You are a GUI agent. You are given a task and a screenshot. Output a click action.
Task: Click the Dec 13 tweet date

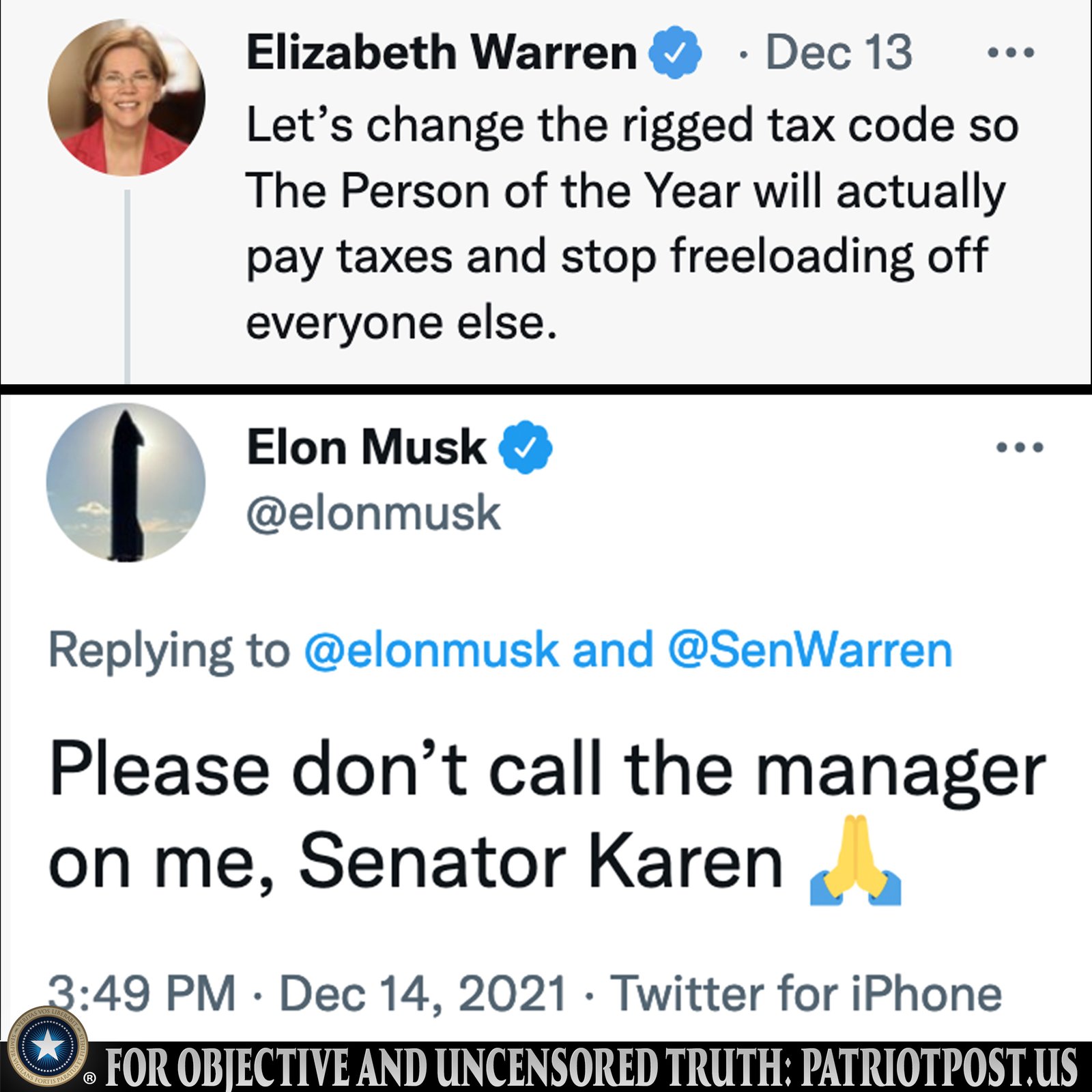tap(839, 52)
